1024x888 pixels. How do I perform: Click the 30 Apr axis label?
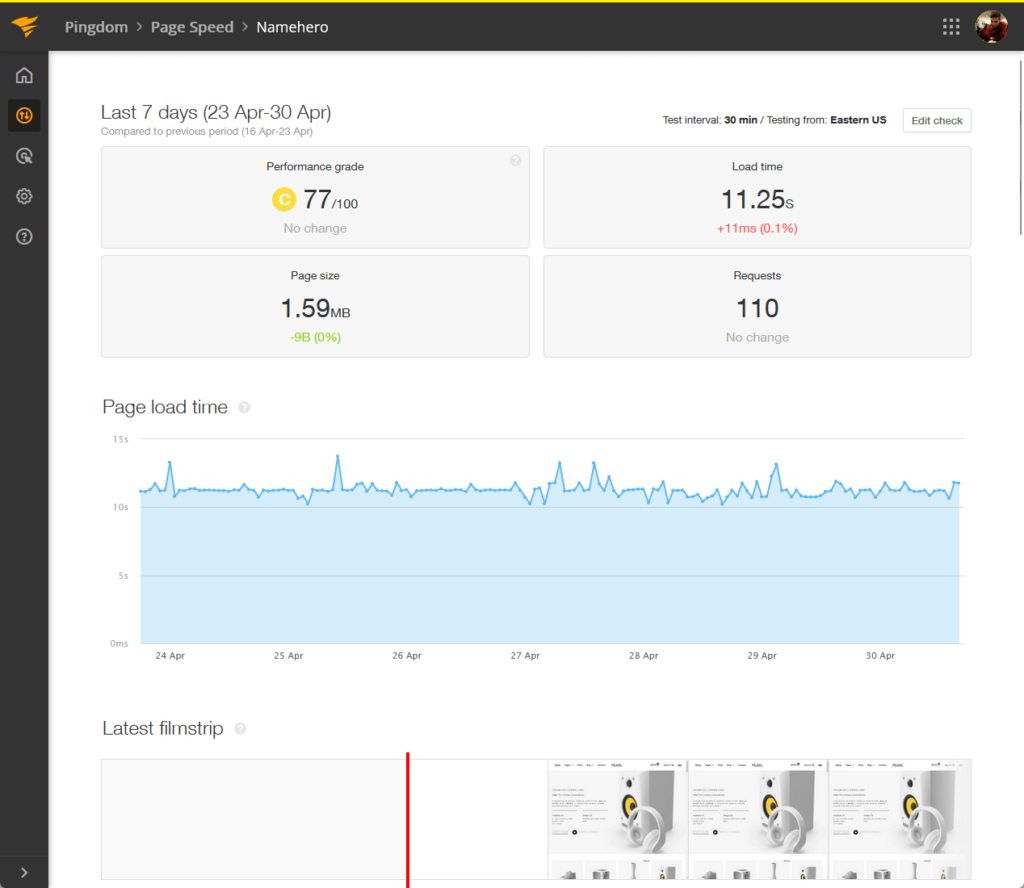[880, 656]
